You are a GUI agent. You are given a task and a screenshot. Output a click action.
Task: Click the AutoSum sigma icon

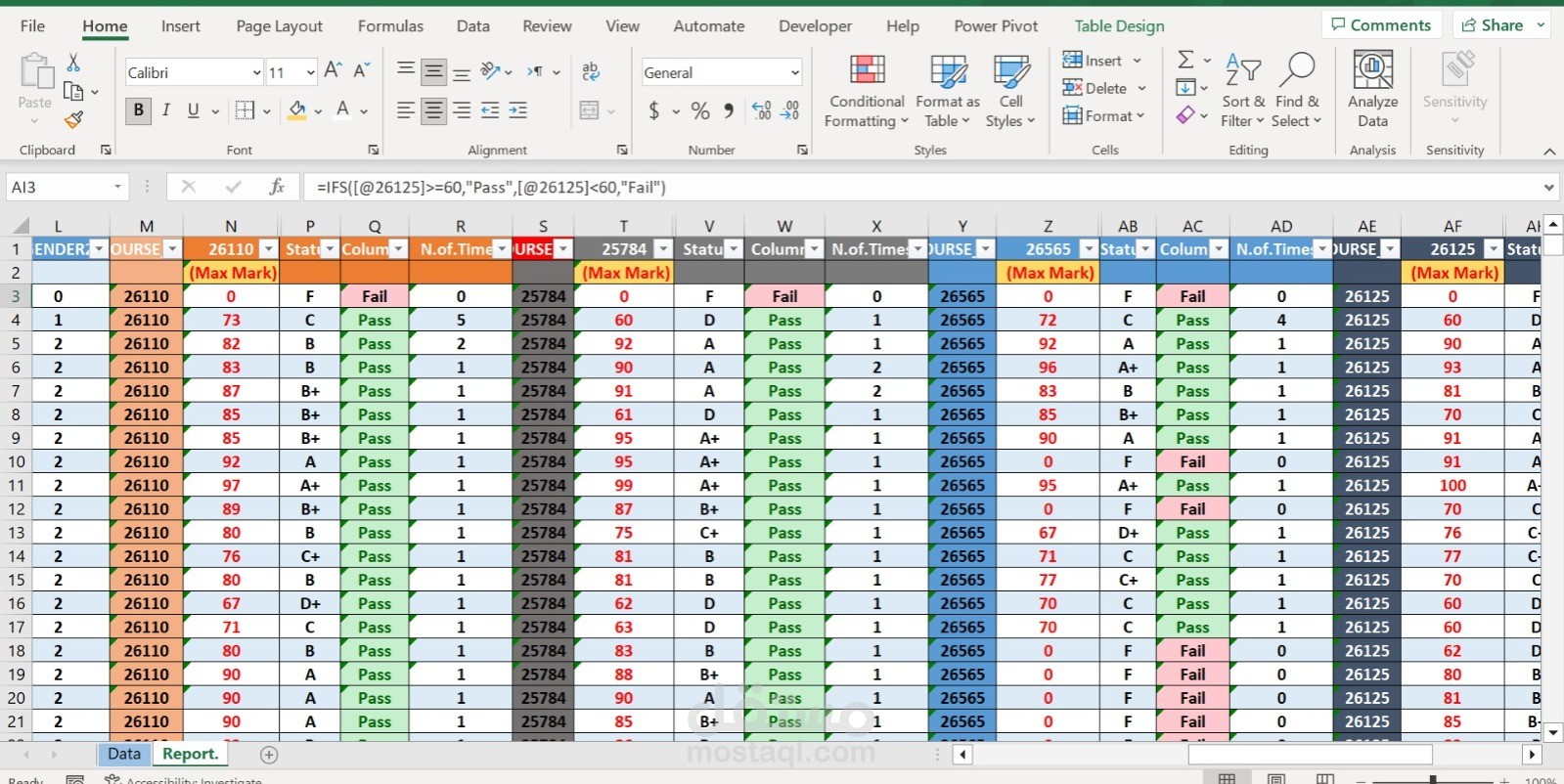pos(1185,60)
